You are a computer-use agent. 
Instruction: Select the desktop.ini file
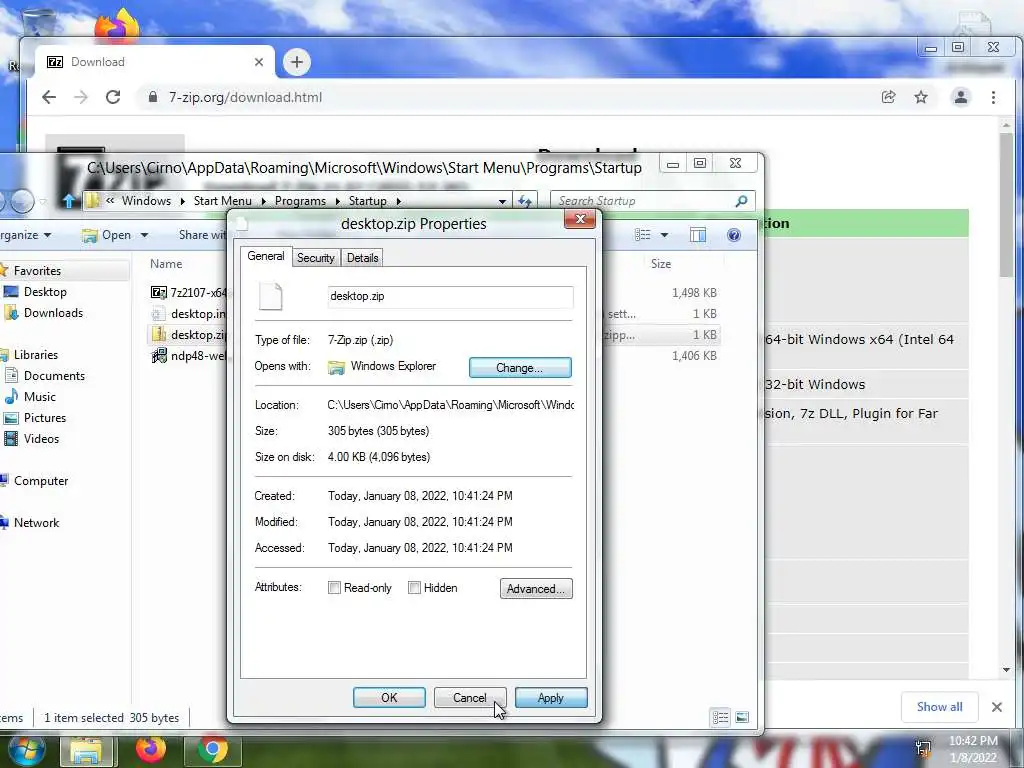point(198,314)
